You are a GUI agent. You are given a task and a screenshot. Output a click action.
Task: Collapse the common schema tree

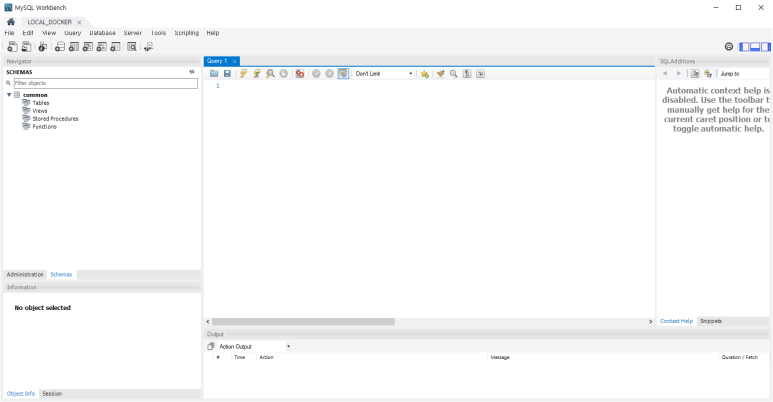[x=9, y=95]
